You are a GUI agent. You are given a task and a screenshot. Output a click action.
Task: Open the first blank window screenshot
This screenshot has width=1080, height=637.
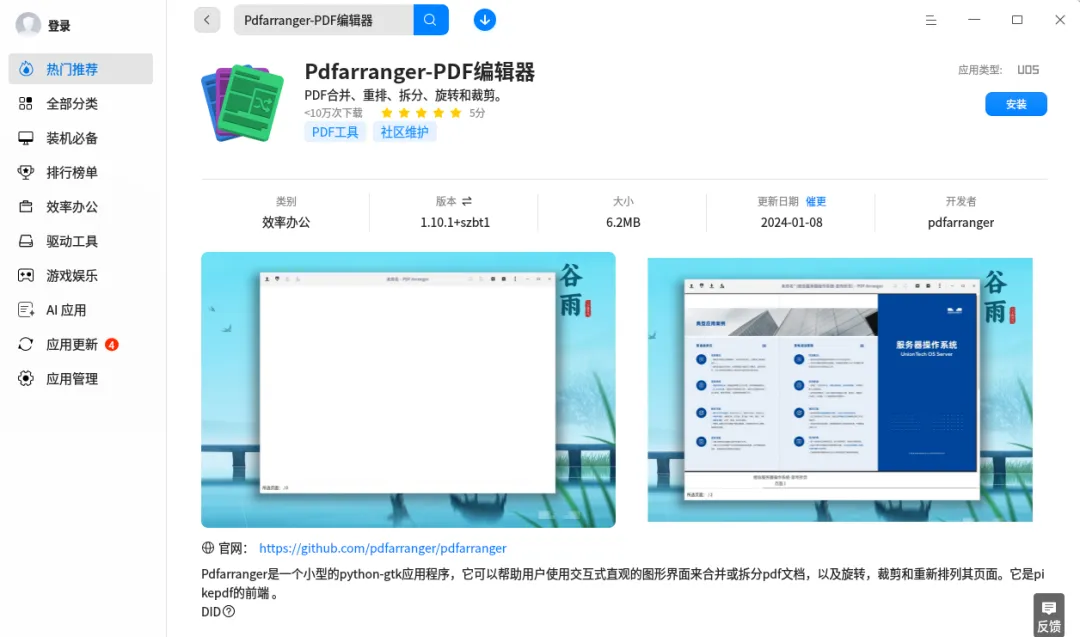point(408,390)
